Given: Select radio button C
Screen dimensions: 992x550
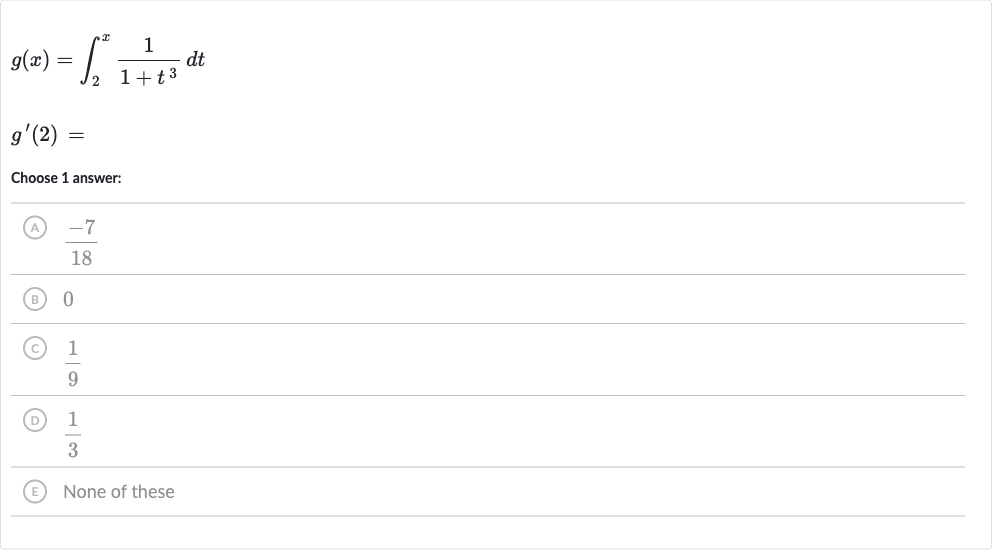Looking at the screenshot, I should tap(35, 348).
